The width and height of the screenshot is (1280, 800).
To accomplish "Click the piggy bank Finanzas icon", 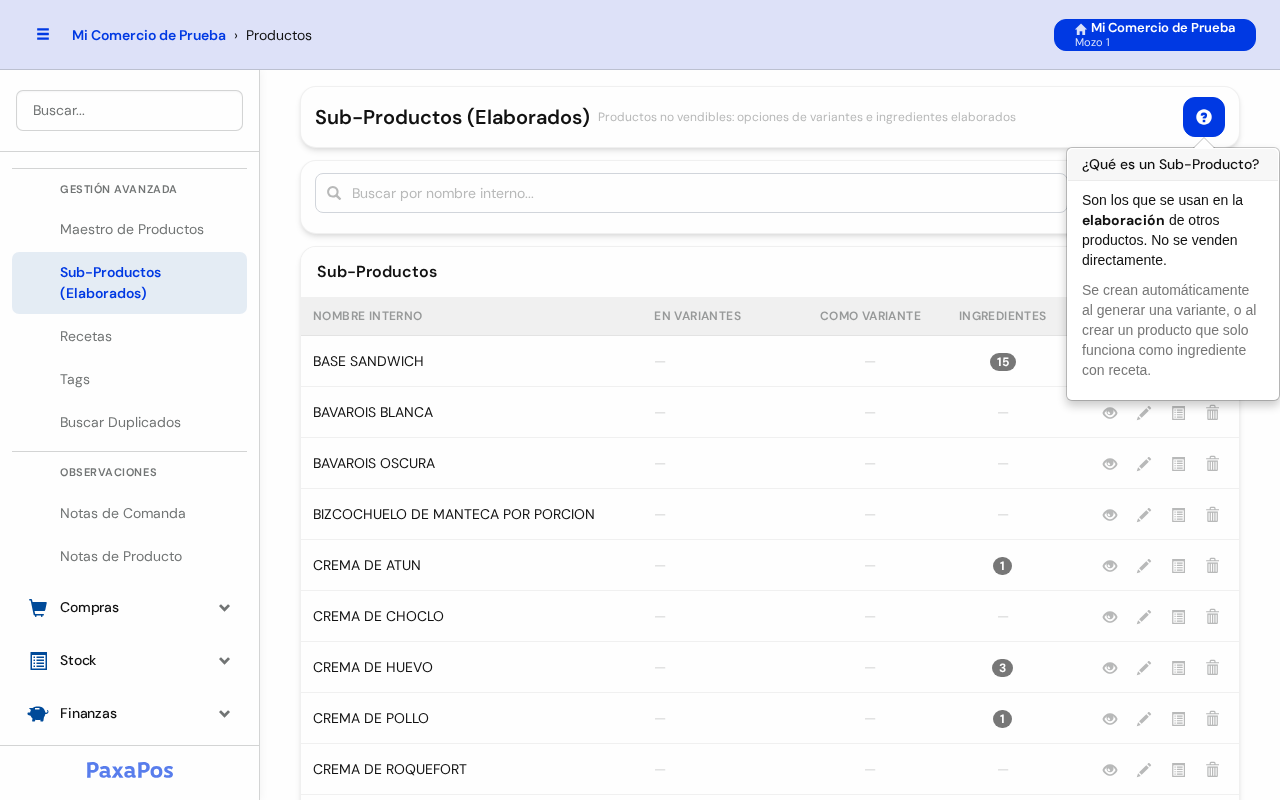I will 38,714.
